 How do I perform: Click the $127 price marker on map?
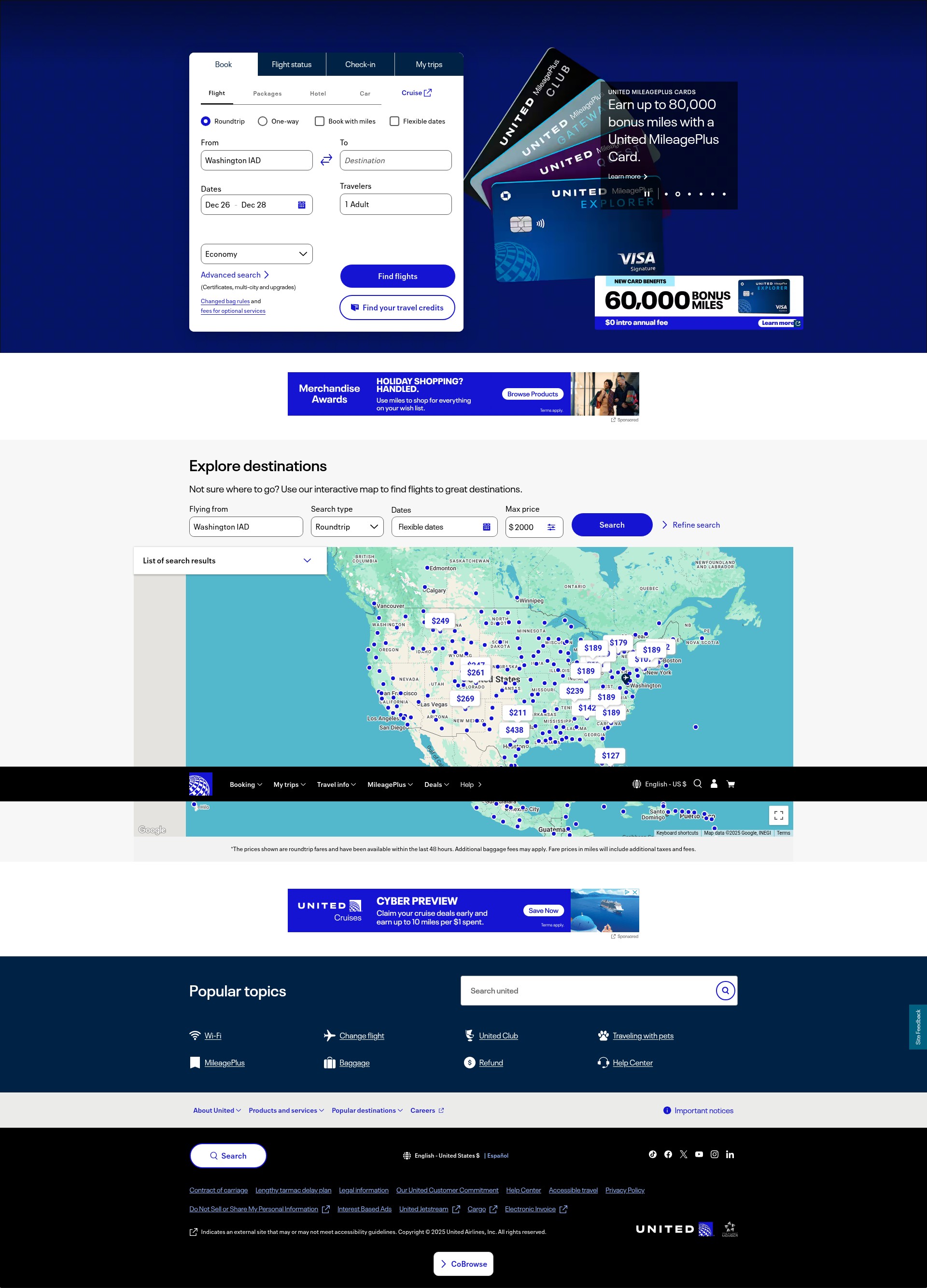(611, 756)
